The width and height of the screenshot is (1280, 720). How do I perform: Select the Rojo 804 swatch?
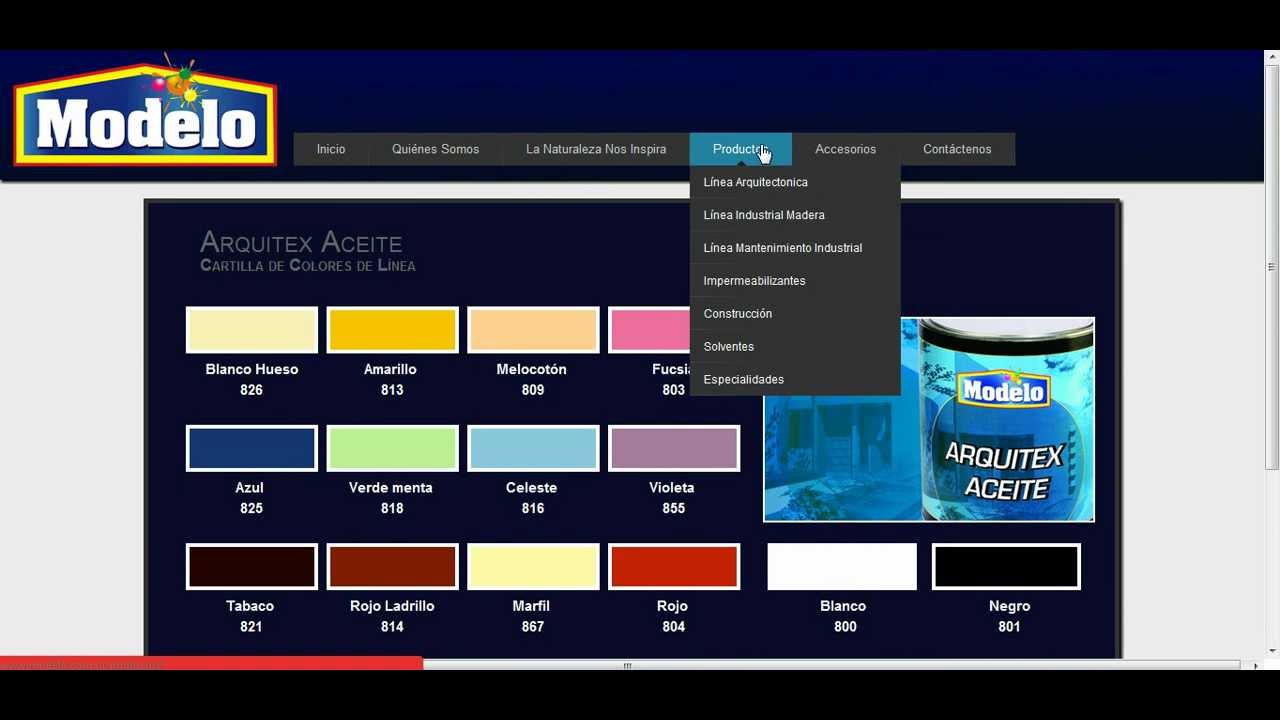[674, 567]
